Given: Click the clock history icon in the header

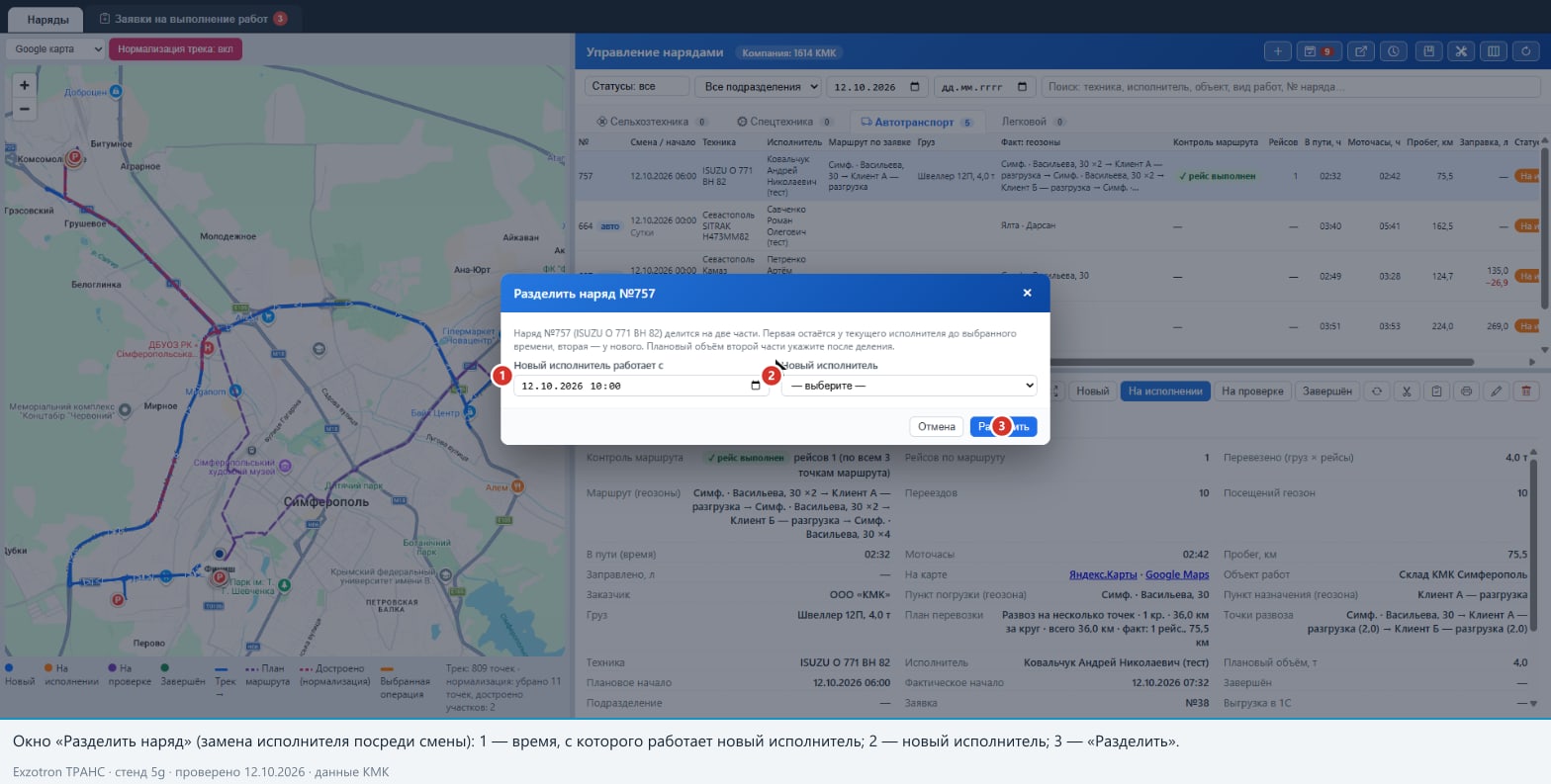Looking at the screenshot, I should (x=1394, y=51).
